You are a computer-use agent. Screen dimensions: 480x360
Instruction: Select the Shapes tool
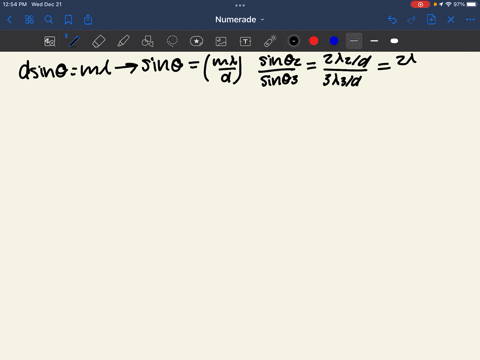point(148,41)
